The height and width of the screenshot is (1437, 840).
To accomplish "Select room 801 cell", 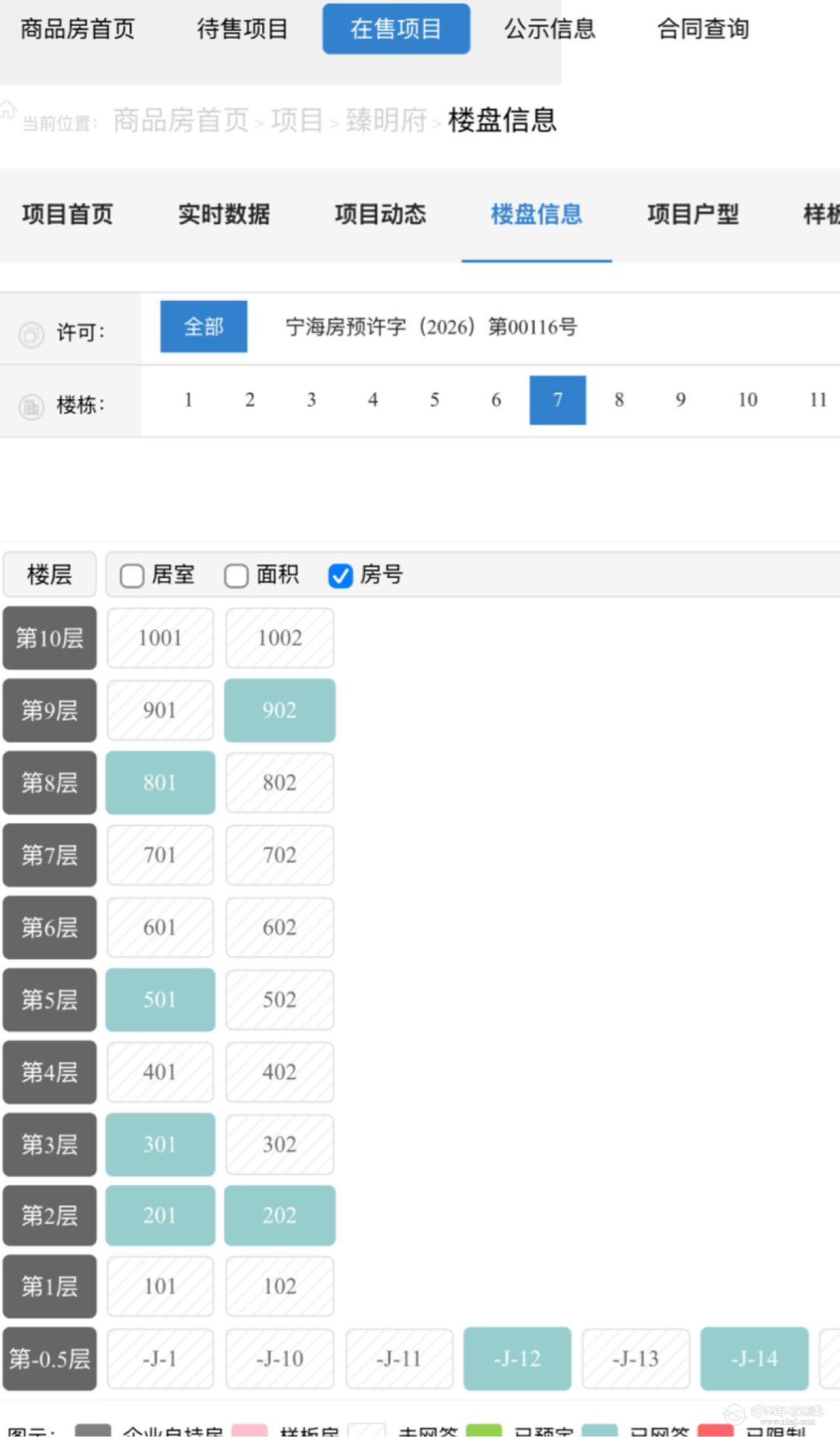I will pos(160,783).
